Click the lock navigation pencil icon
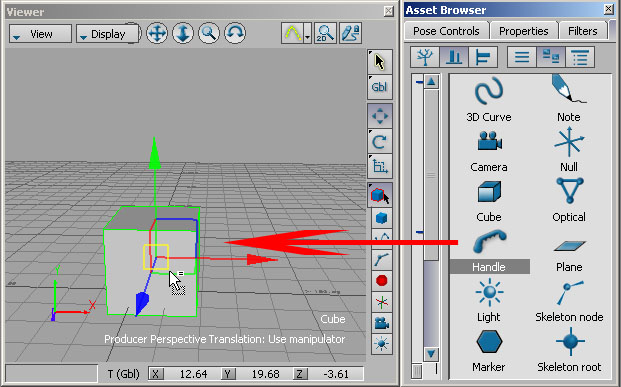Screen dimensions: 621x387 click(350, 33)
